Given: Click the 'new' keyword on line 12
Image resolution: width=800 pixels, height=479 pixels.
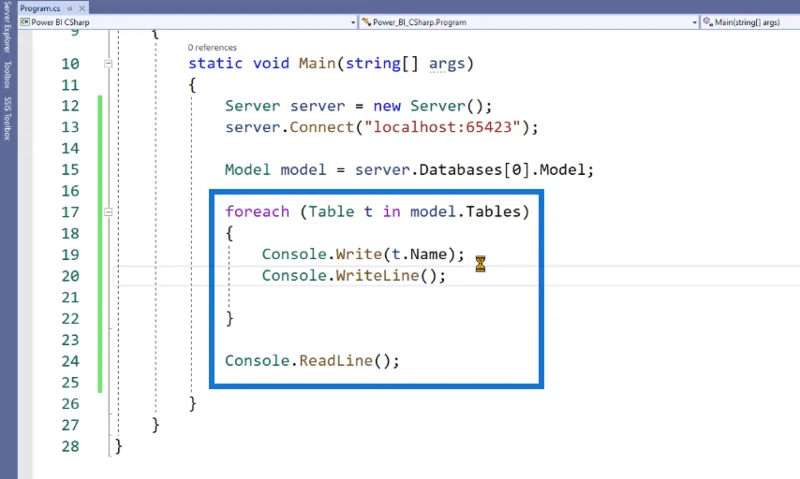Looking at the screenshot, I should [387, 106].
